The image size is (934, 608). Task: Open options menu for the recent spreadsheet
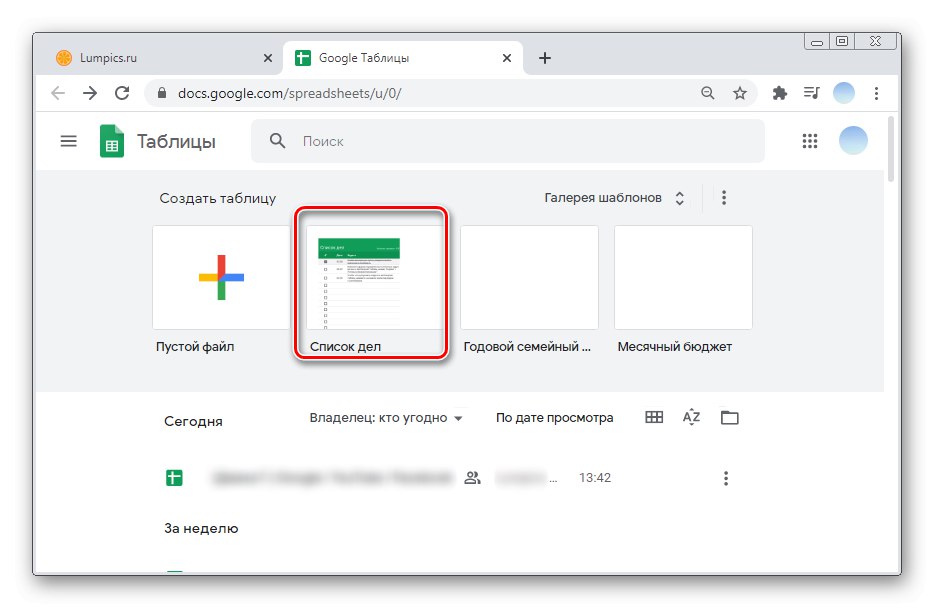[x=725, y=477]
